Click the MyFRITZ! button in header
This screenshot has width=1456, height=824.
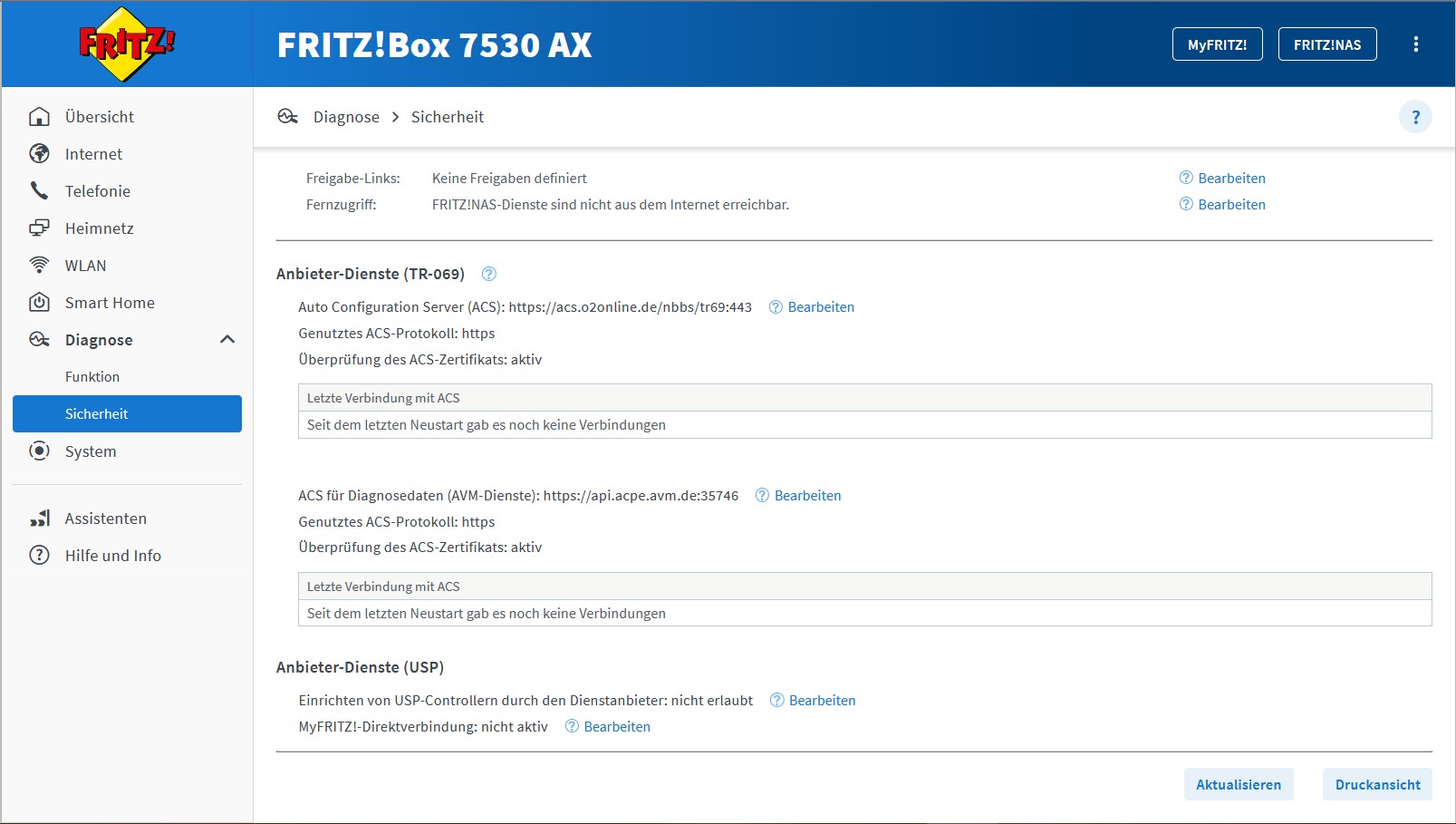tap(1217, 44)
